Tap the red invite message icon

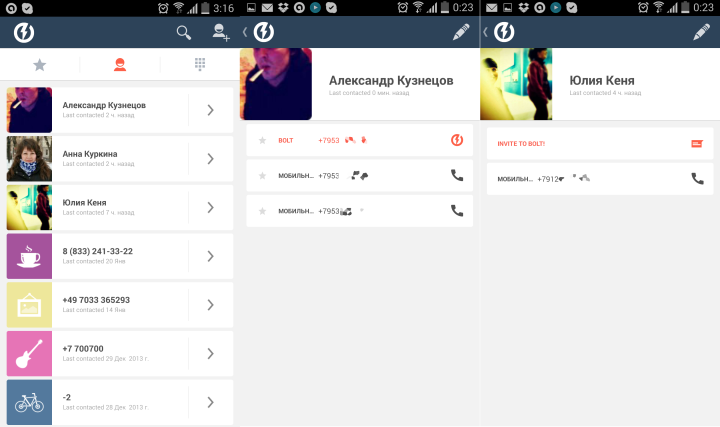[x=697, y=144]
